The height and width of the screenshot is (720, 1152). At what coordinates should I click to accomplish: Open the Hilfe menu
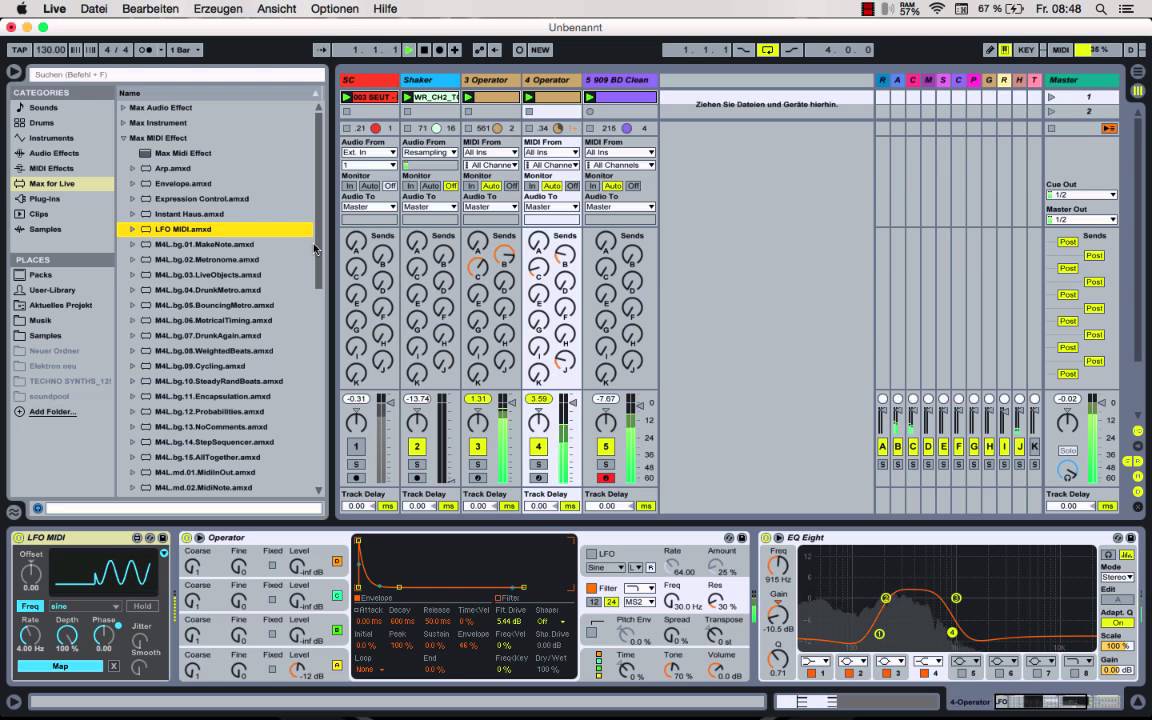coord(385,9)
